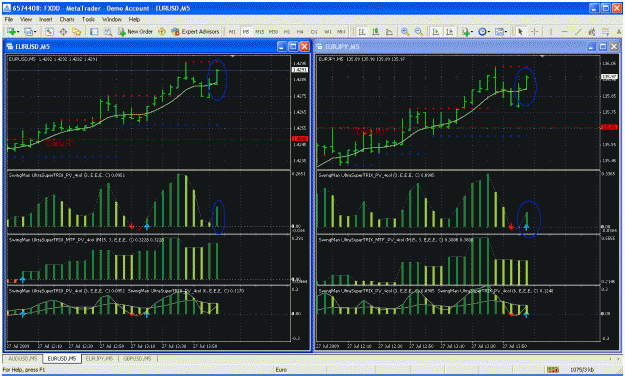The image size is (625, 376).
Task: Zoom in on the chart
Action: pos(405,31)
